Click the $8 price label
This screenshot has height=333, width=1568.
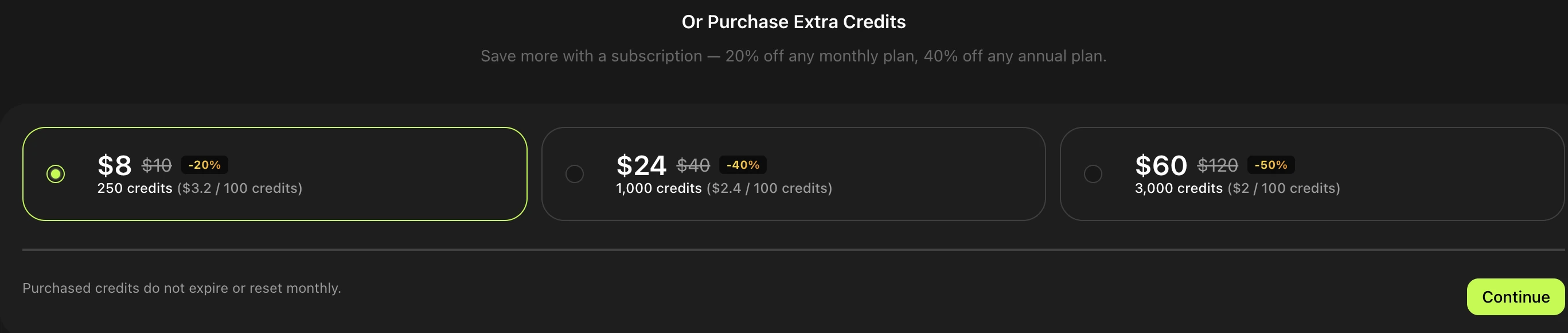click(x=115, y=165)
